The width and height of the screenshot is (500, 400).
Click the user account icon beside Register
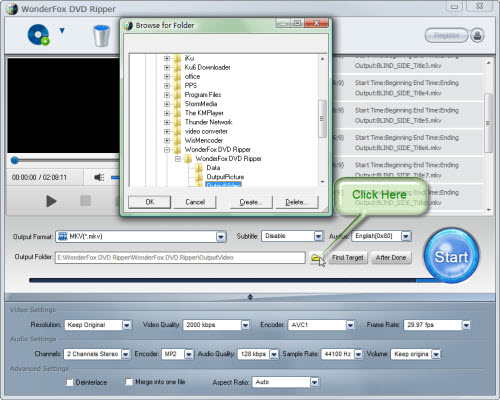pyautogui.click(x=477, y=35)
